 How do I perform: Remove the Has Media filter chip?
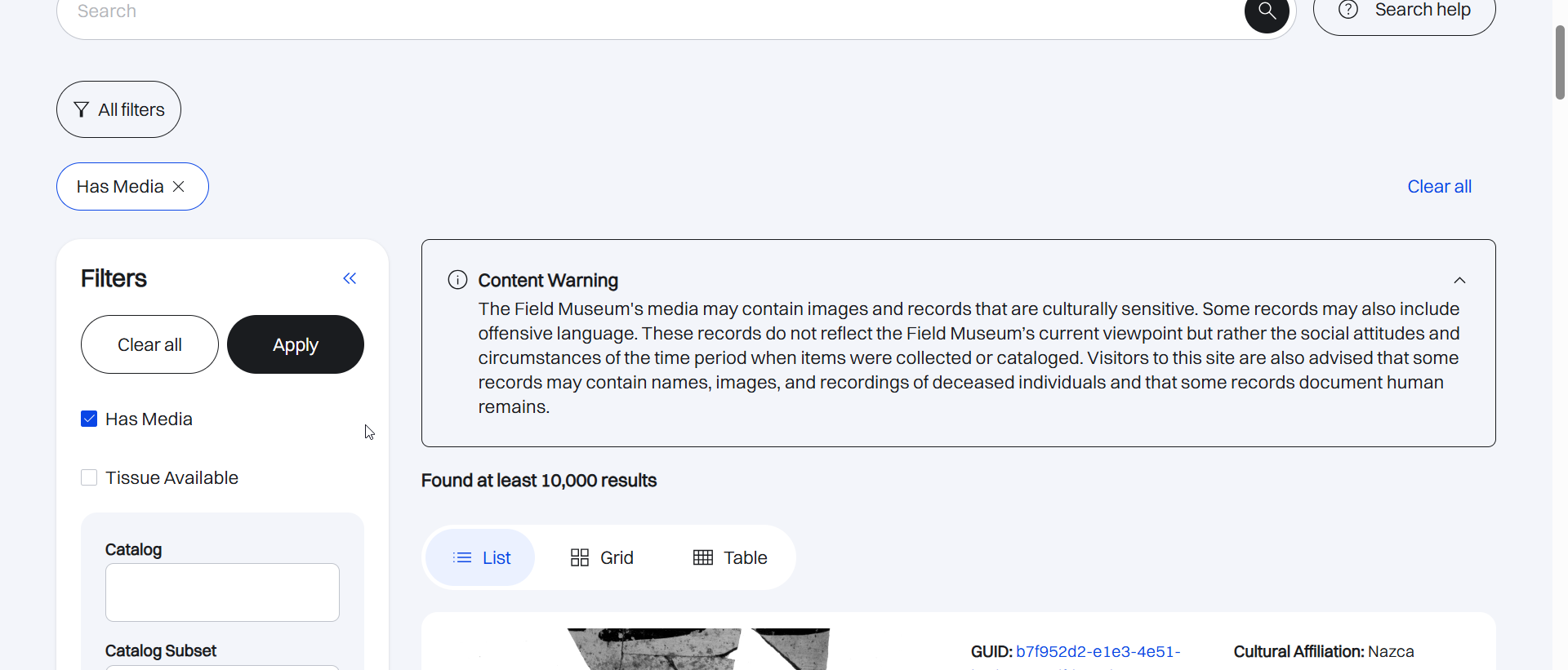tap(179, 187)
